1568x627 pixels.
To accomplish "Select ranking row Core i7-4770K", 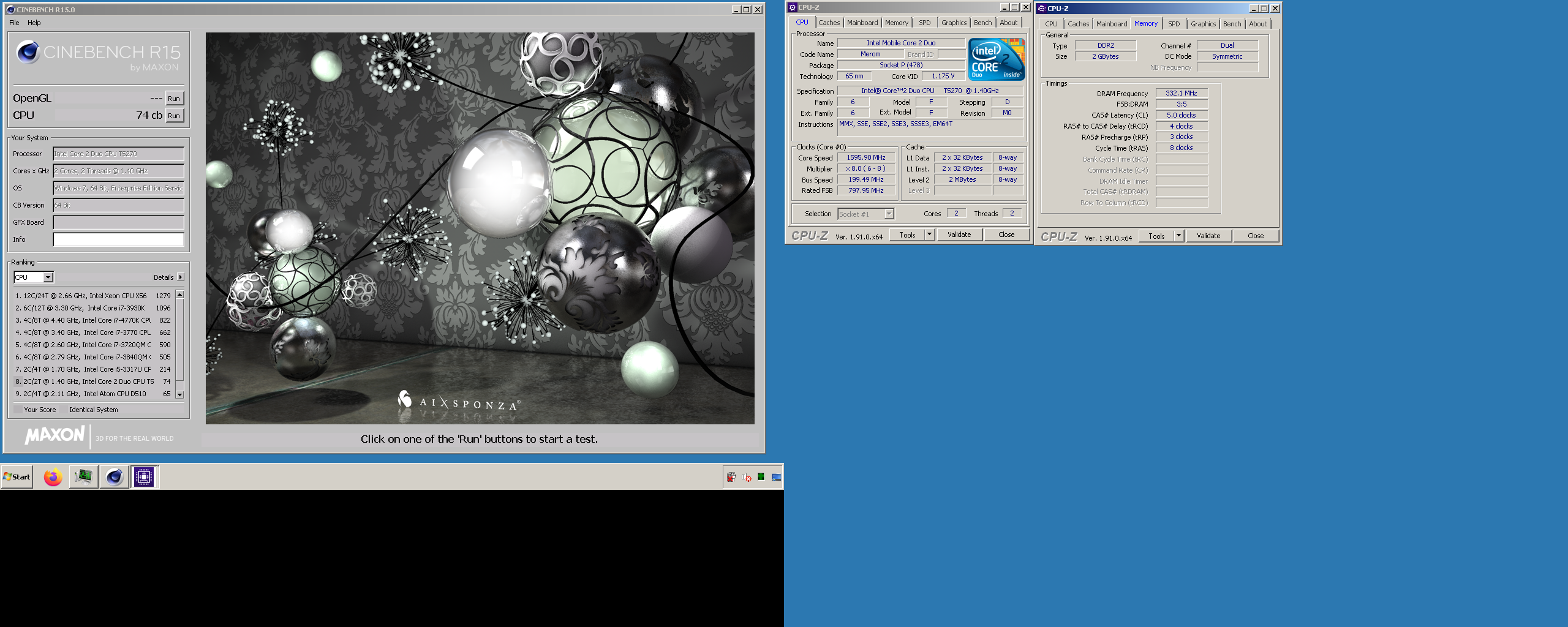I will click(93, 320).
